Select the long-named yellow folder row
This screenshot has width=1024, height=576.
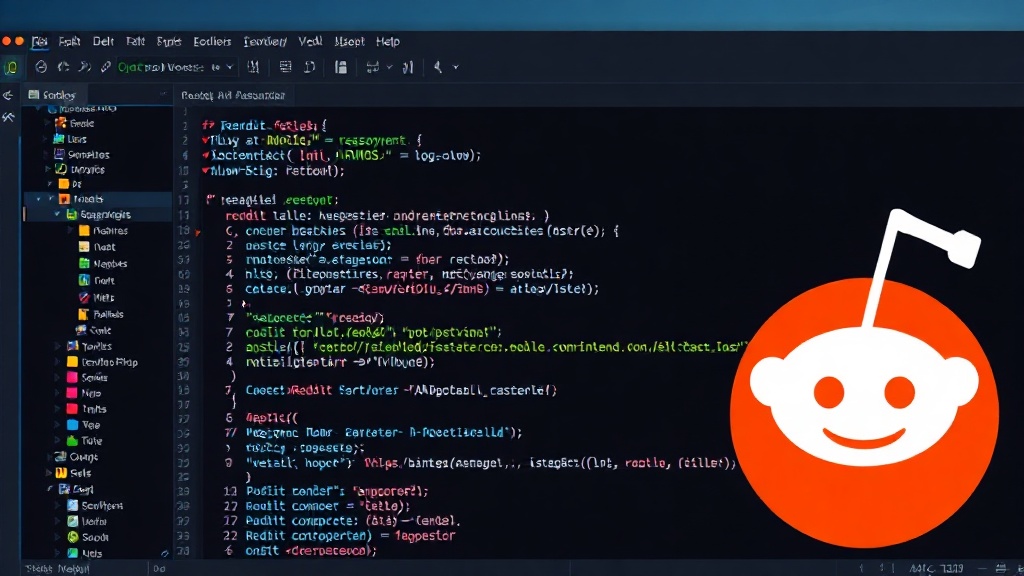tap(102, 362)
